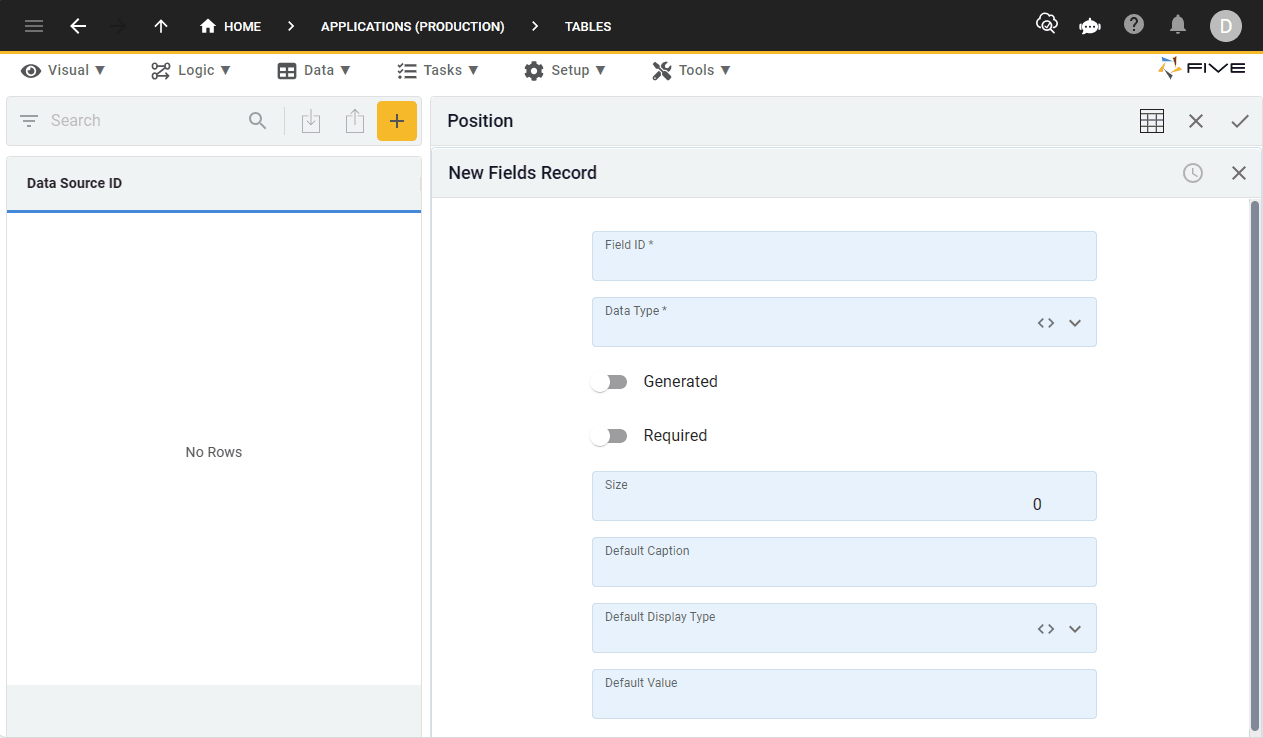Save the record using the checkmark icon
This screenshot has height=738, width=1263.
[1240, 120]
